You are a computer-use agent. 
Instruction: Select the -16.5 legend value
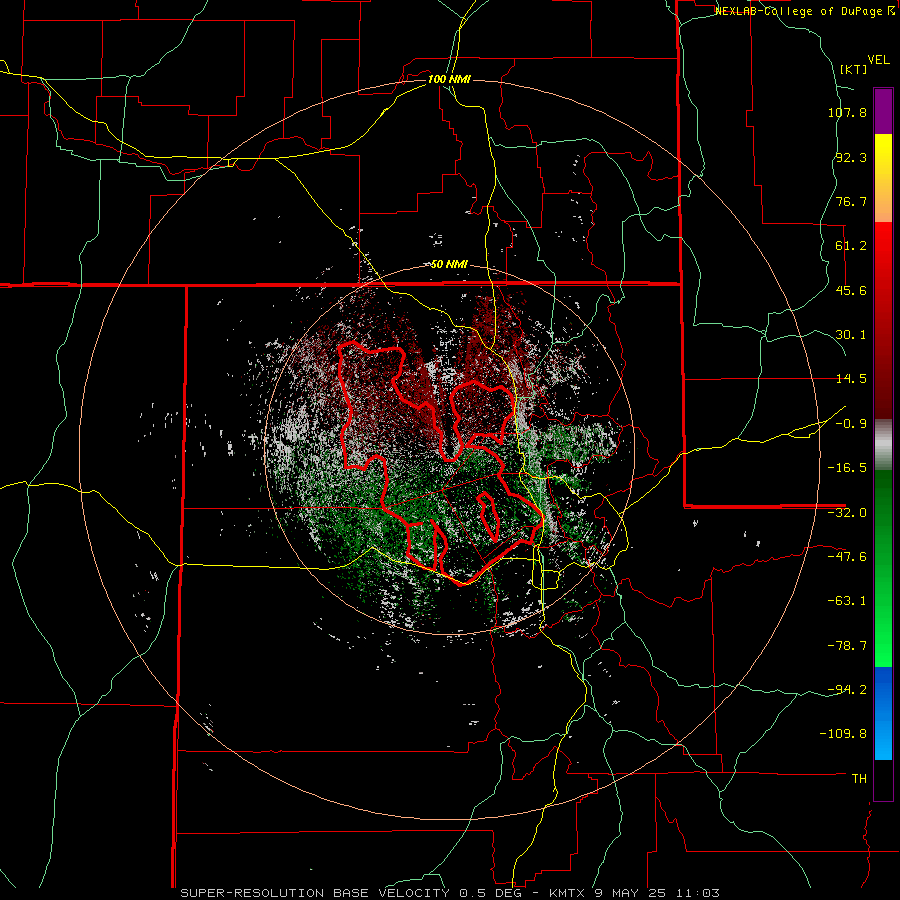(847, 468)
